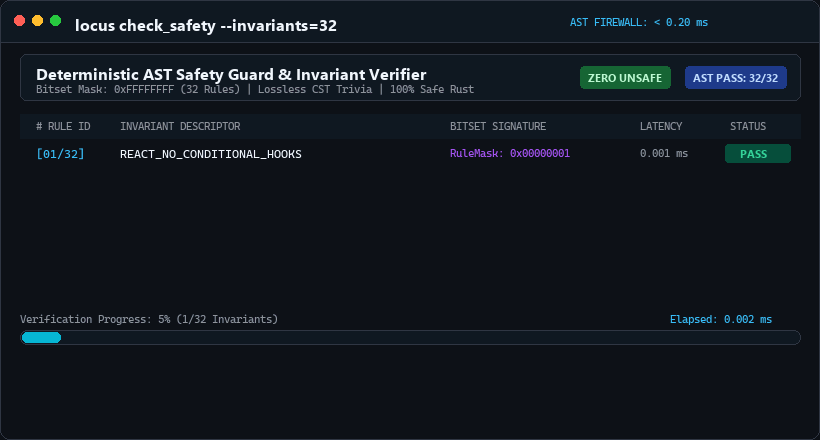Select REACT_NO_CONDITIONAL_HOOKS descriptor text
Screen dimensions: 820x440
tap(211, 154)
